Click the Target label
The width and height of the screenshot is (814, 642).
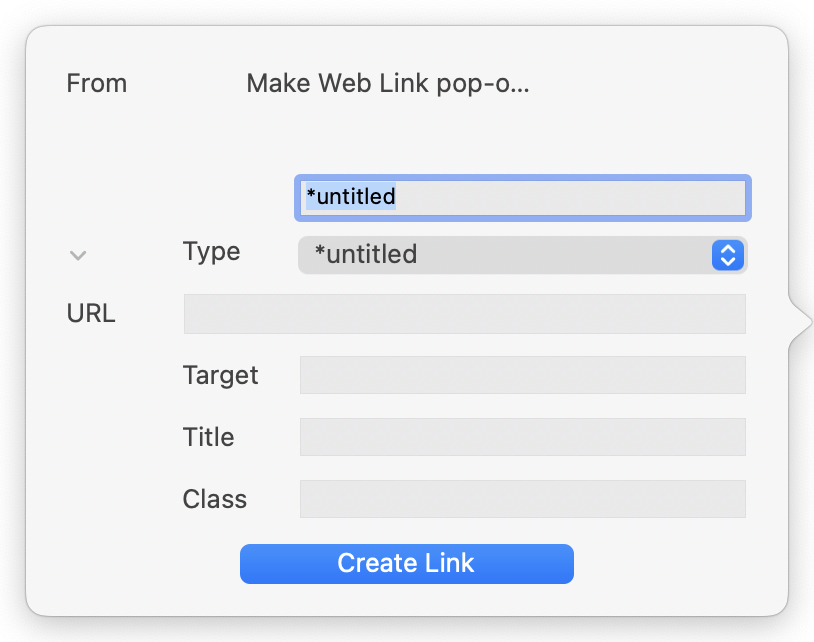click(220, 375)
